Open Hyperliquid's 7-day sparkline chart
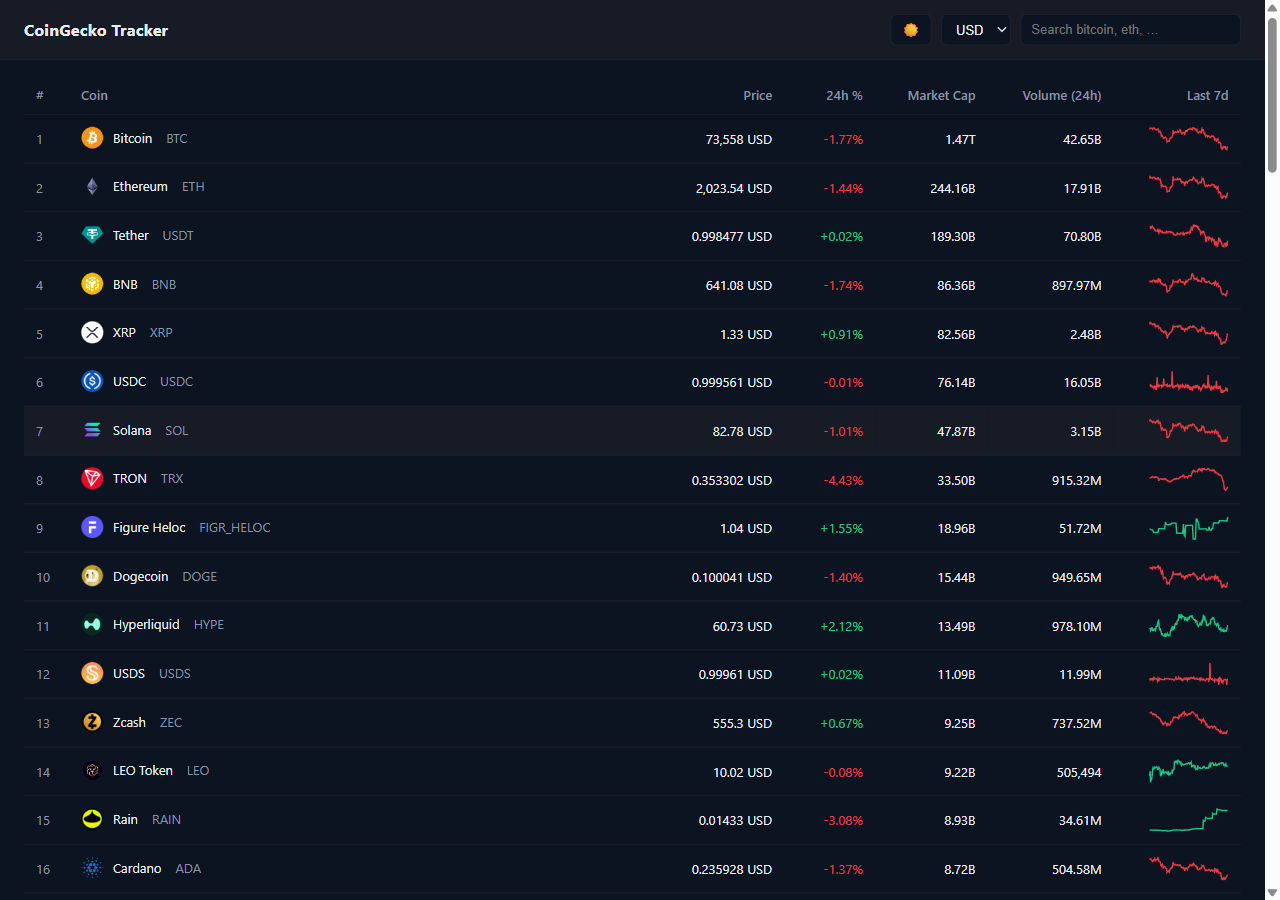The width and height of the screenshot is (1280, 900). 1189,625
